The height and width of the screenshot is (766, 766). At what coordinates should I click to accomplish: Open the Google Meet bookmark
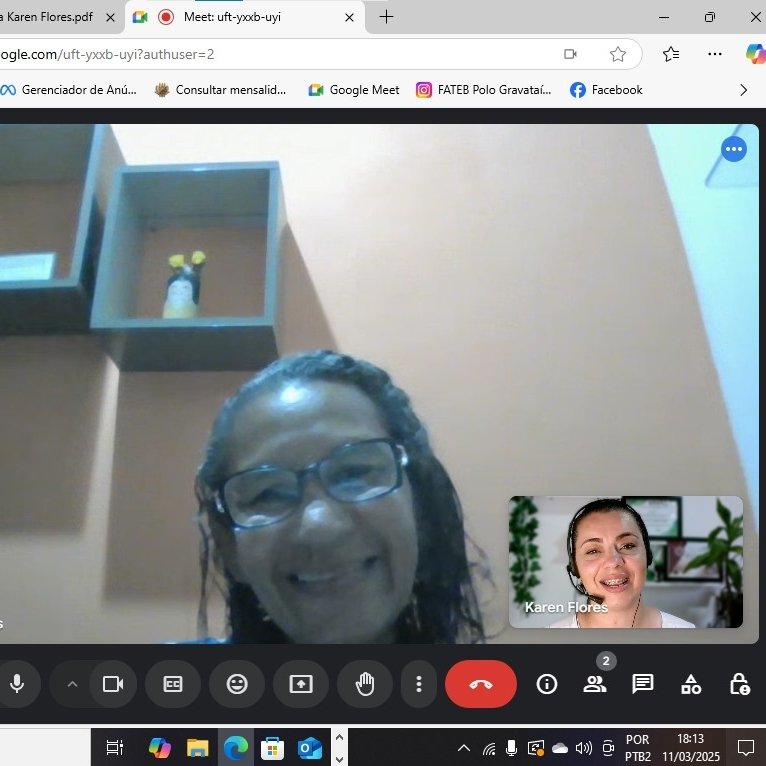354,90
